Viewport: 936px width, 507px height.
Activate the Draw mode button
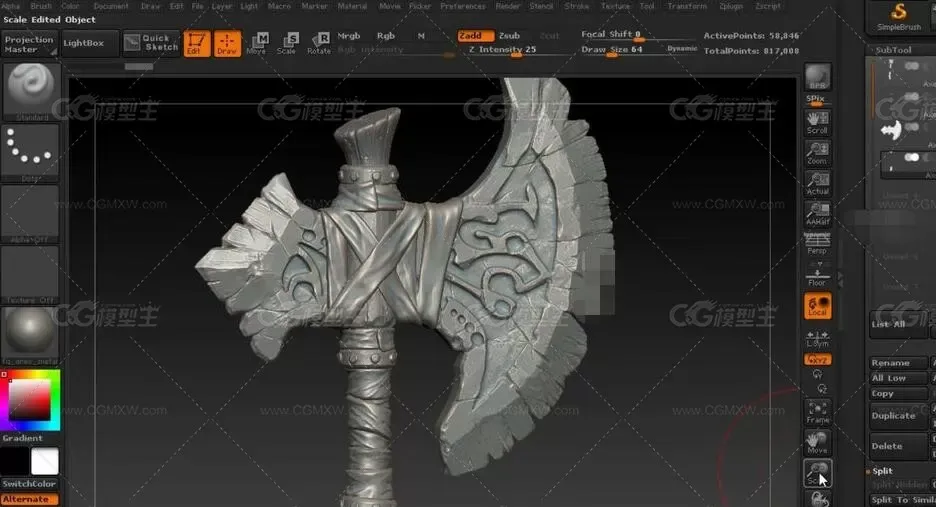tap(227, 44)
